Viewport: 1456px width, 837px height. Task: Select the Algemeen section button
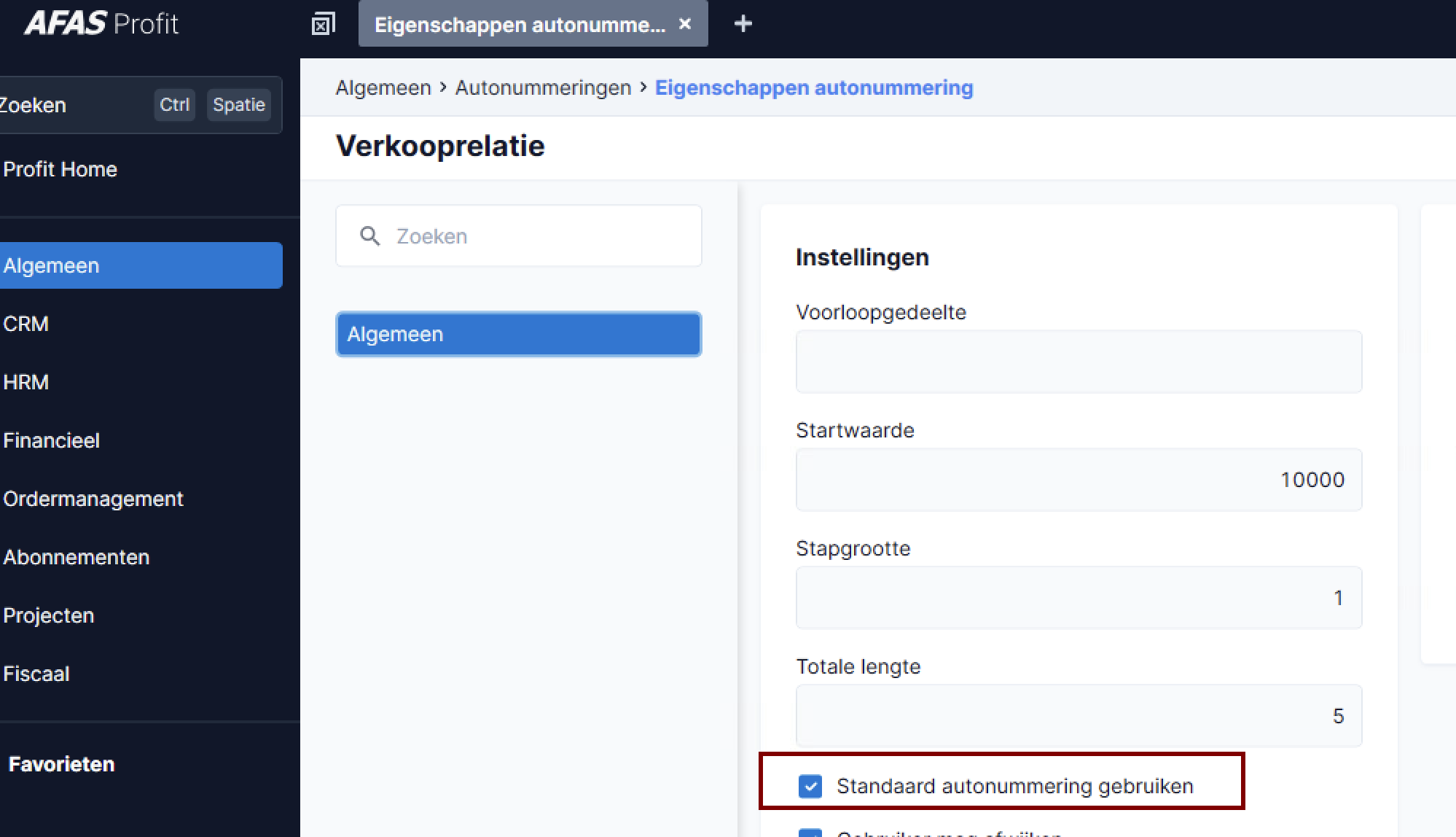(x=519, y=334)
